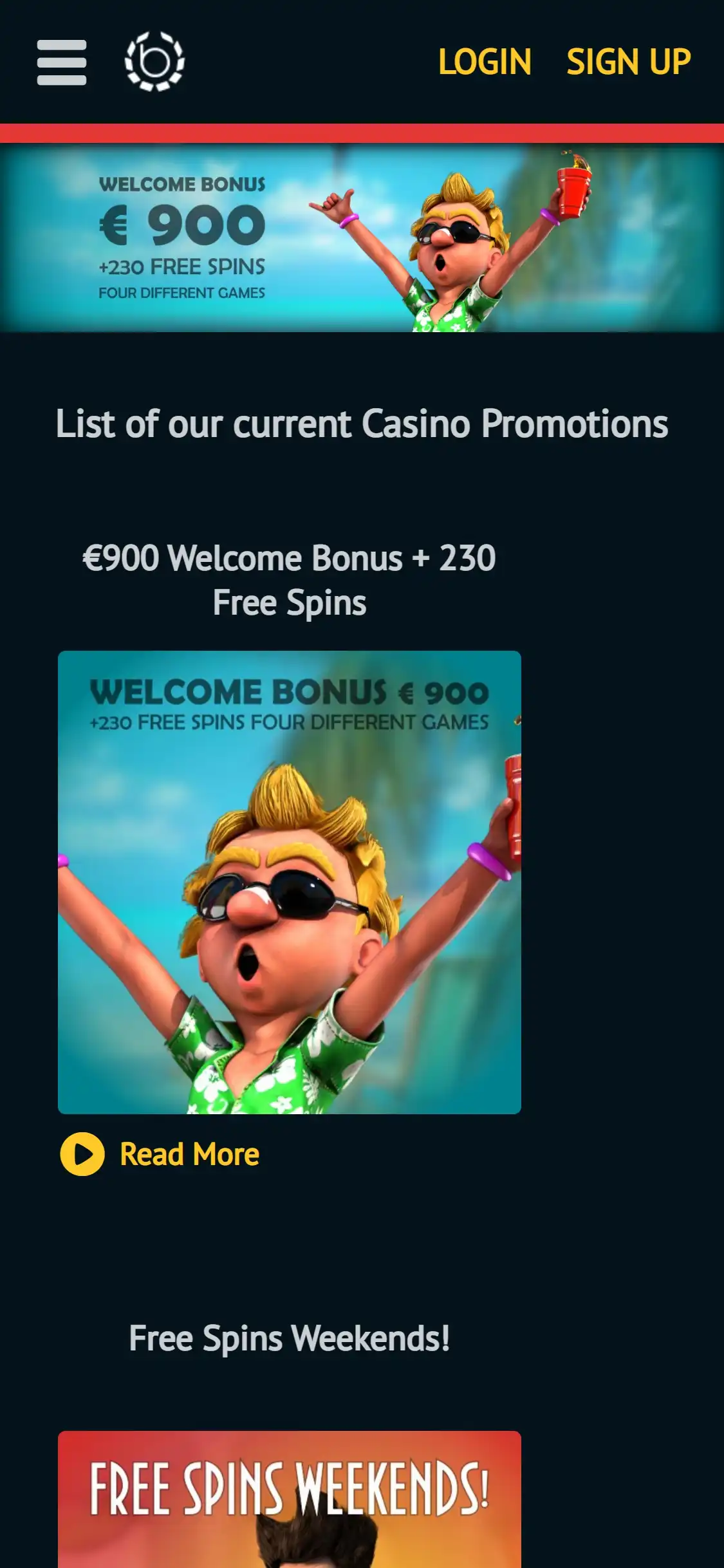Click the FOUR DIFFERENT GAMES banner text
Screen dimensions: 724x1568
point(181,293)
